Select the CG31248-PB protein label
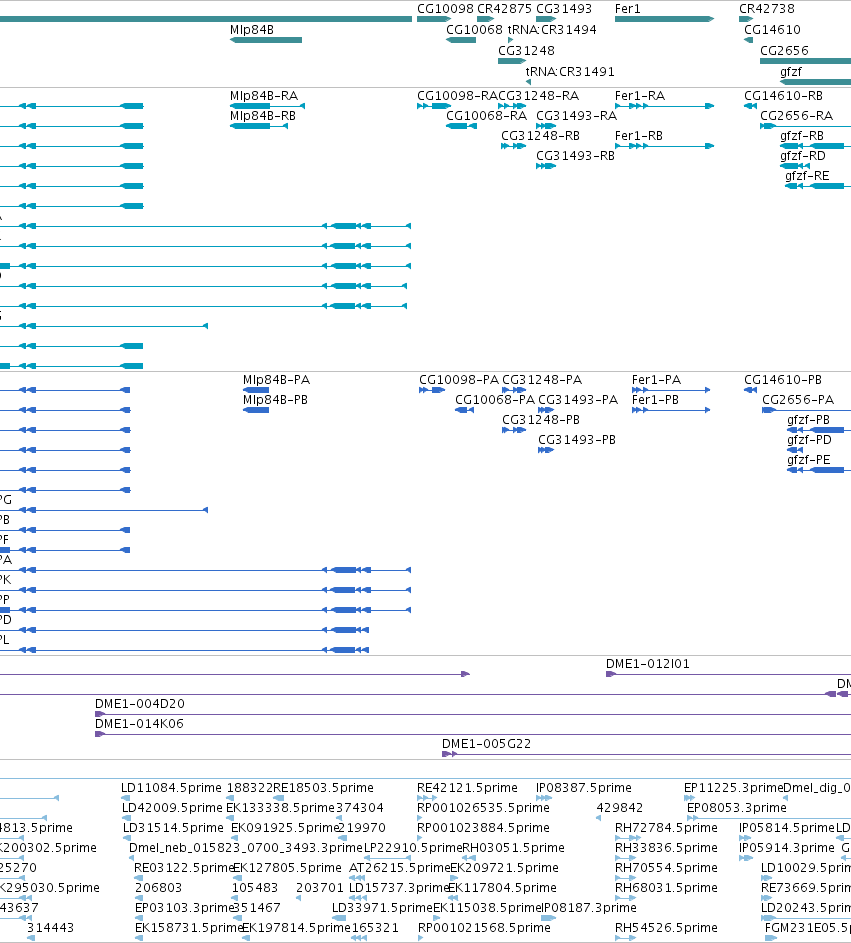Image resolution: width=851 pixels, height=943 pixels. point(541,419)
